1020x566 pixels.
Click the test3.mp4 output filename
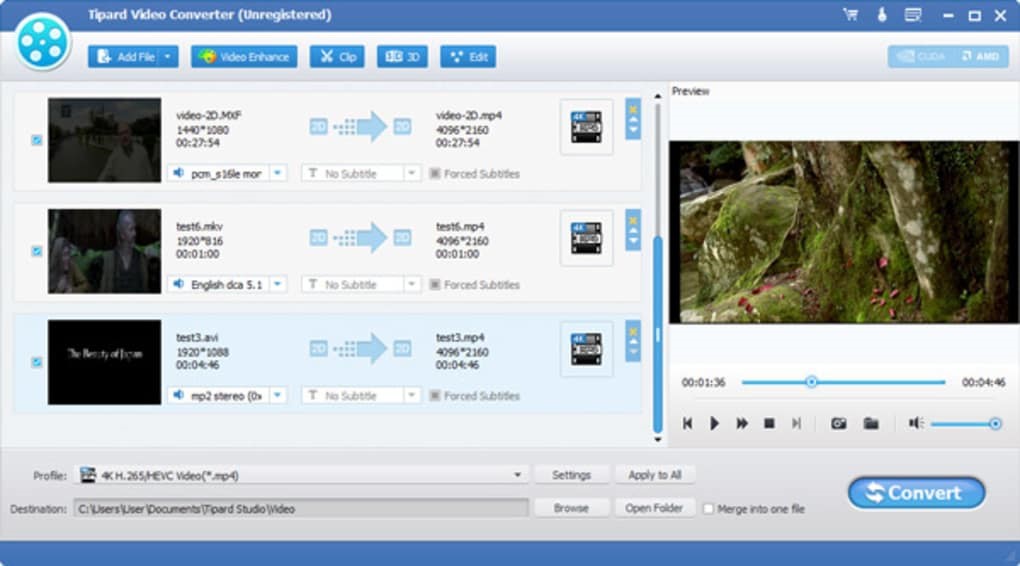pyautogui.click(x=460, y=338)
